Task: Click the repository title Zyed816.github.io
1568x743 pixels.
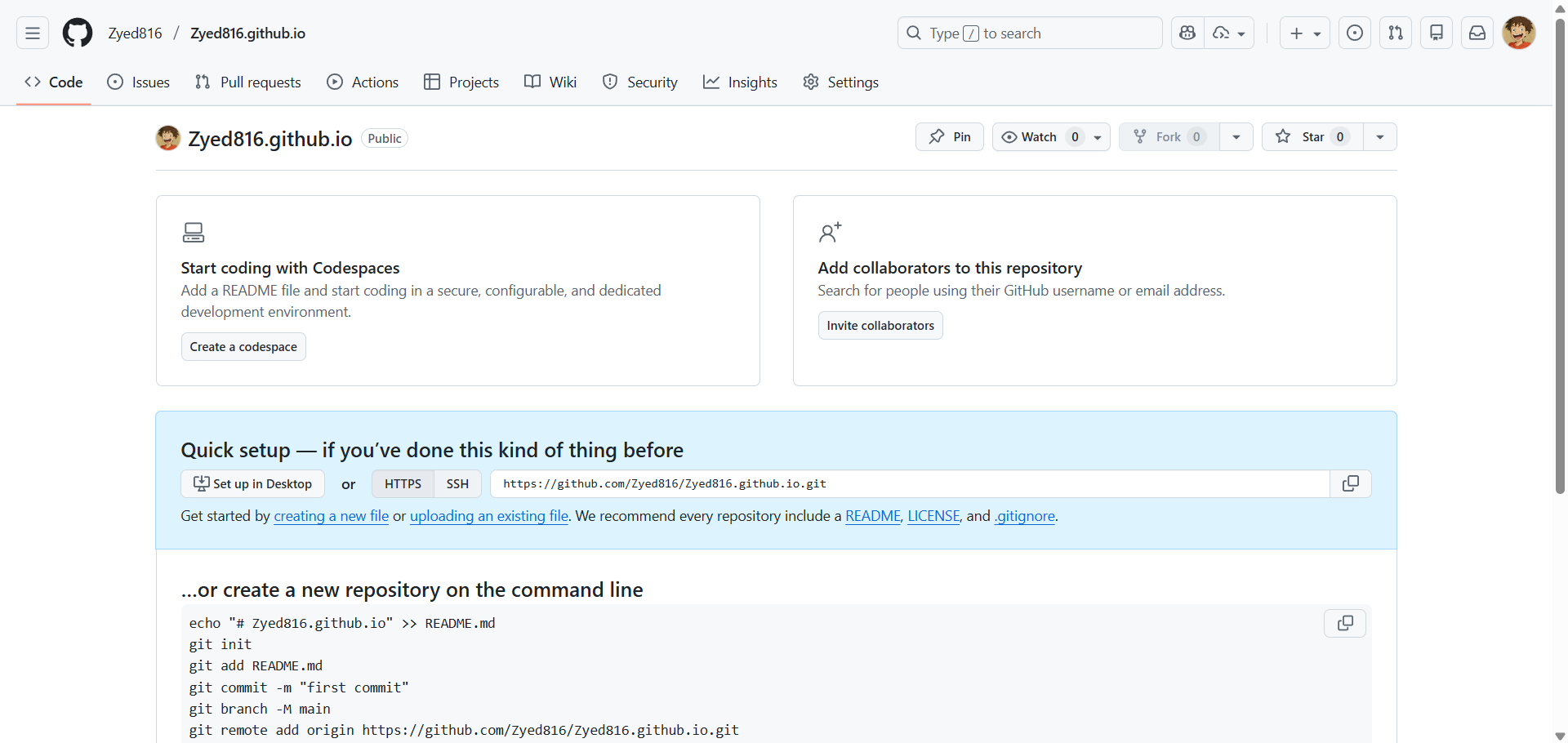Action: 270,139
